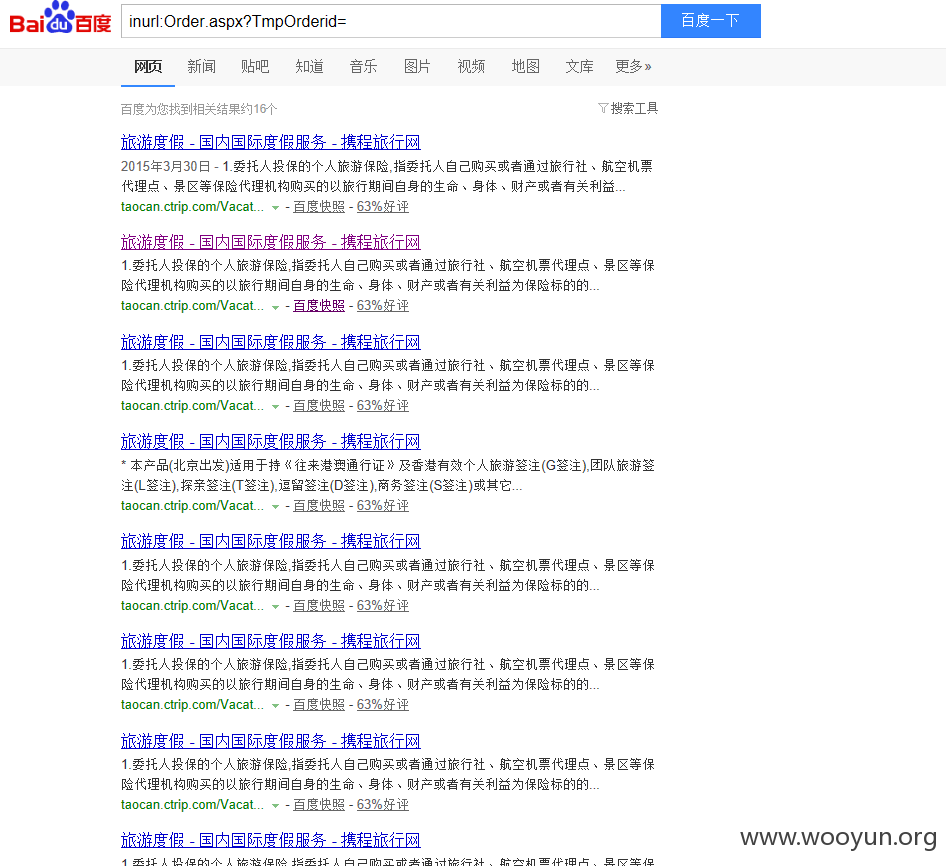Open the last result title at the bottom
Viewport: 946px width, 866px height.
click(270, 840)
